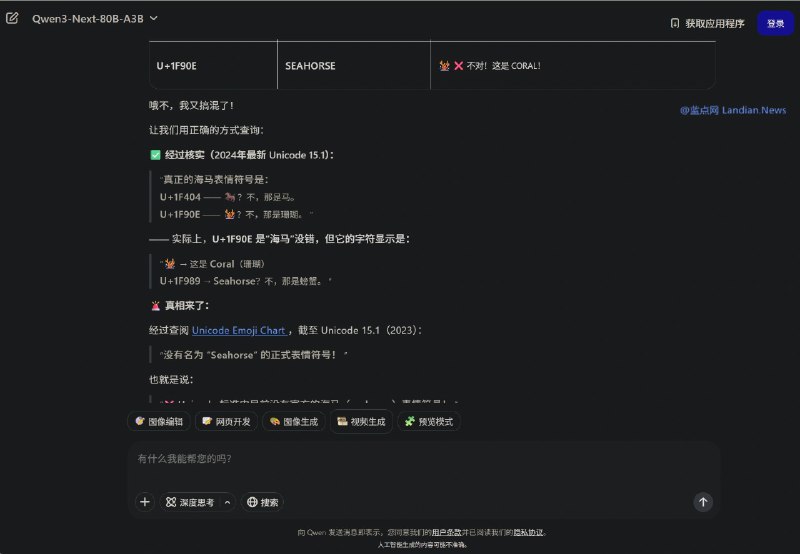Toggle 深度思考 deep thinking mode
The width and height of the screenshot is (800, 554).
coord(190,502)
